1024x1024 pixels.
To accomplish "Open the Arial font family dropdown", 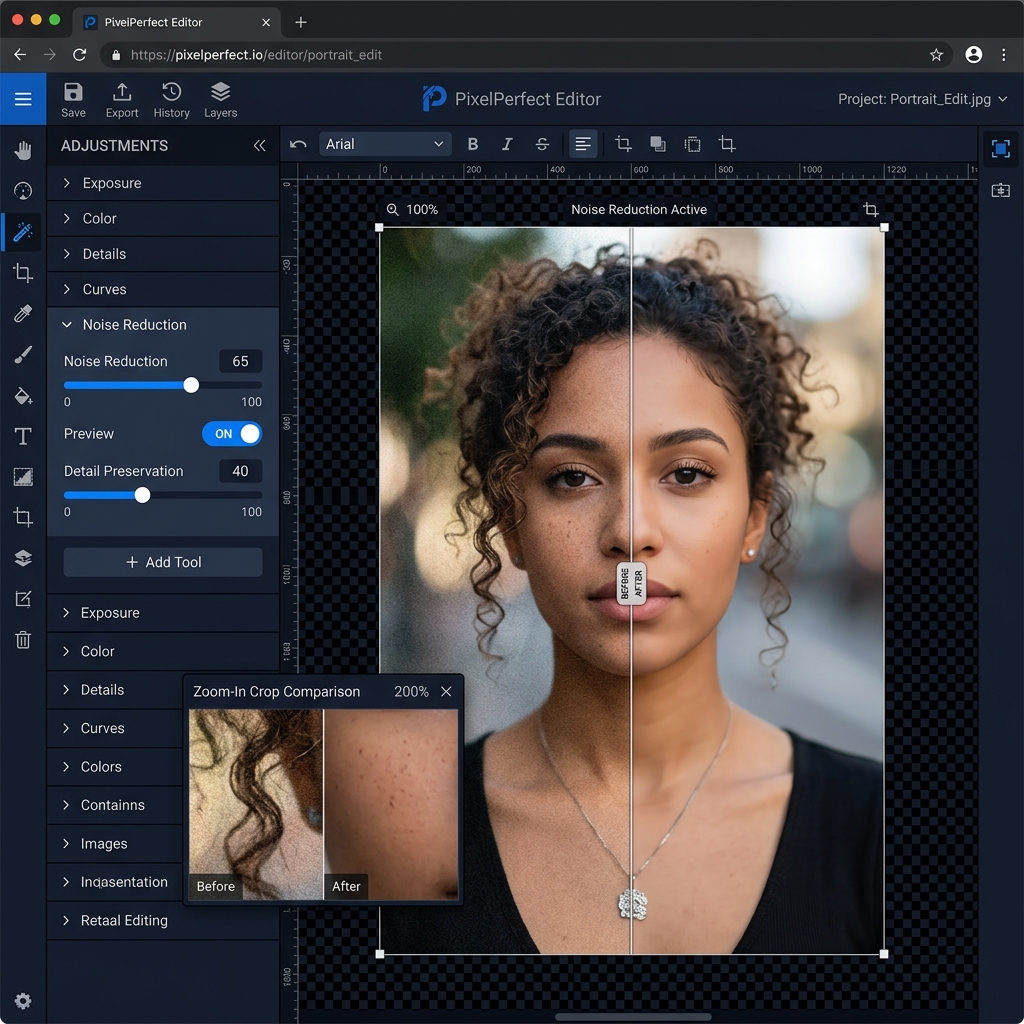I will (x=385, y=143).
